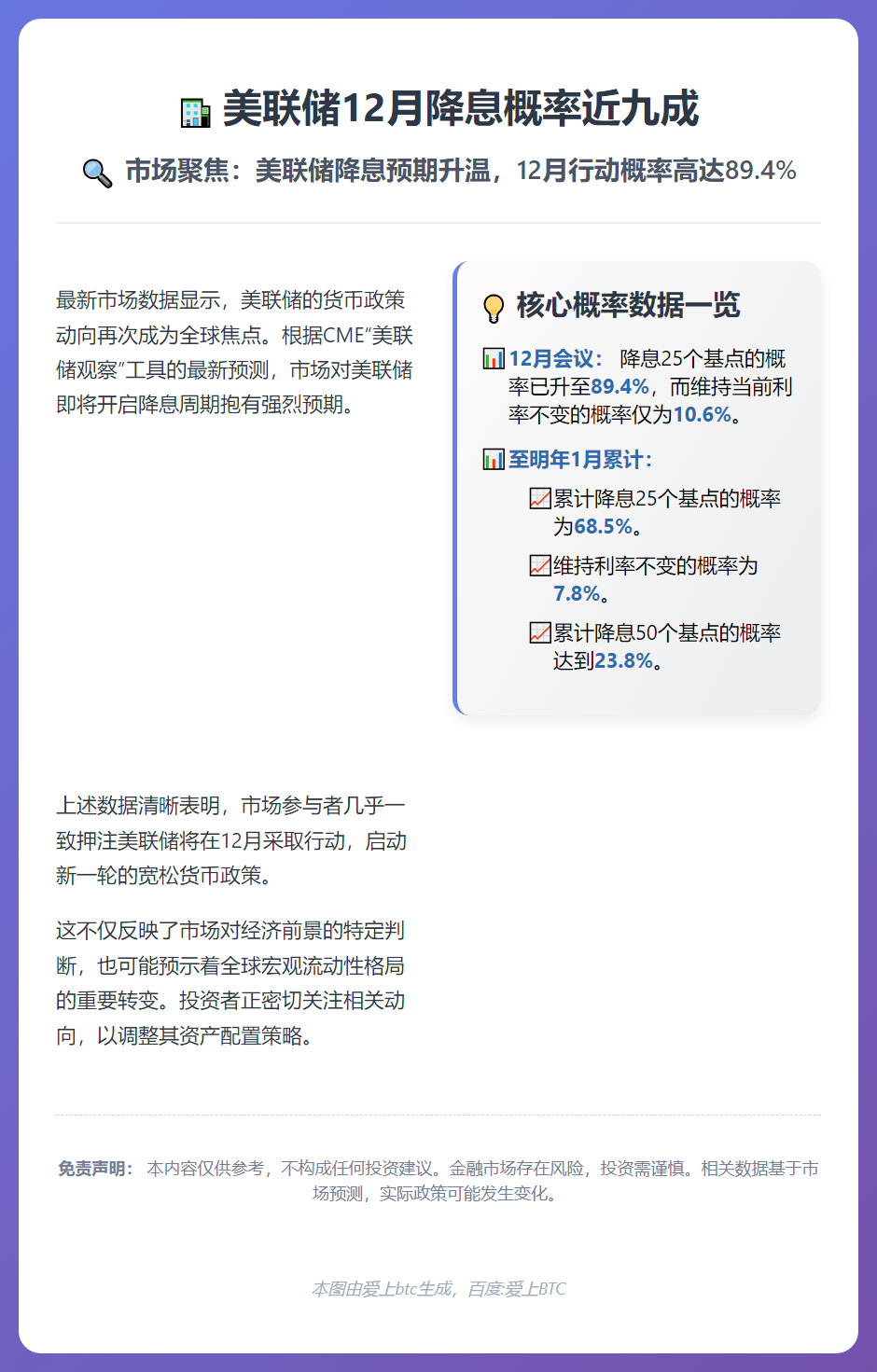Click the subtitle starting with 市场聚焦
Image resolution: width=877 pixels, height=1372 pixels.
click(461, 171)
